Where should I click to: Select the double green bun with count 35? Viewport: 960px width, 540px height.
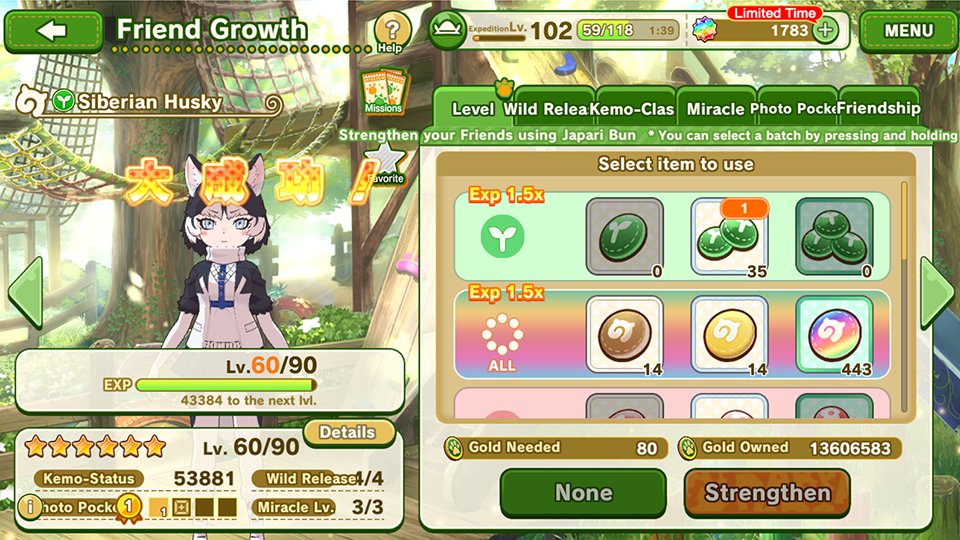[729, 237]
